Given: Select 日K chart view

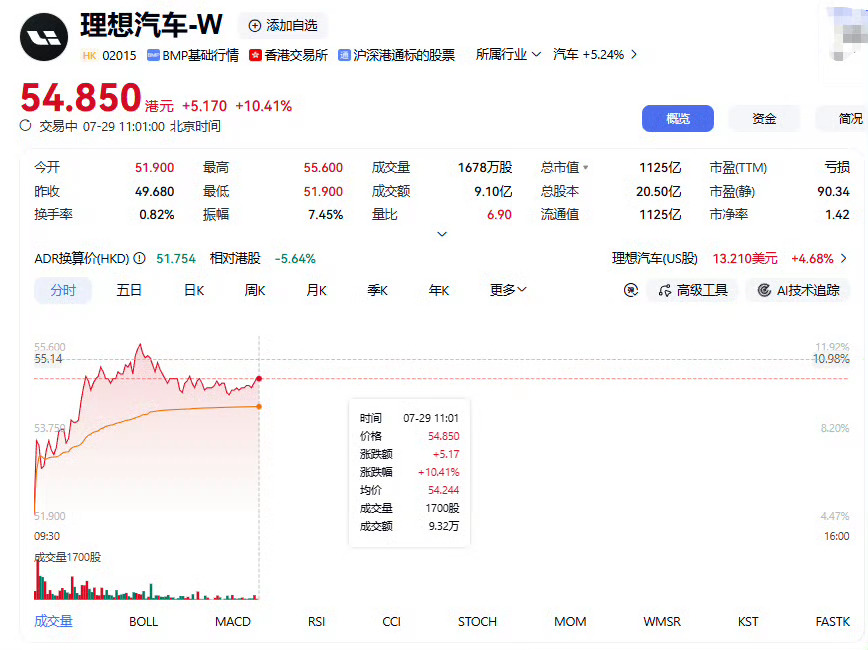Looking at the screenshot, I should 194,290.
